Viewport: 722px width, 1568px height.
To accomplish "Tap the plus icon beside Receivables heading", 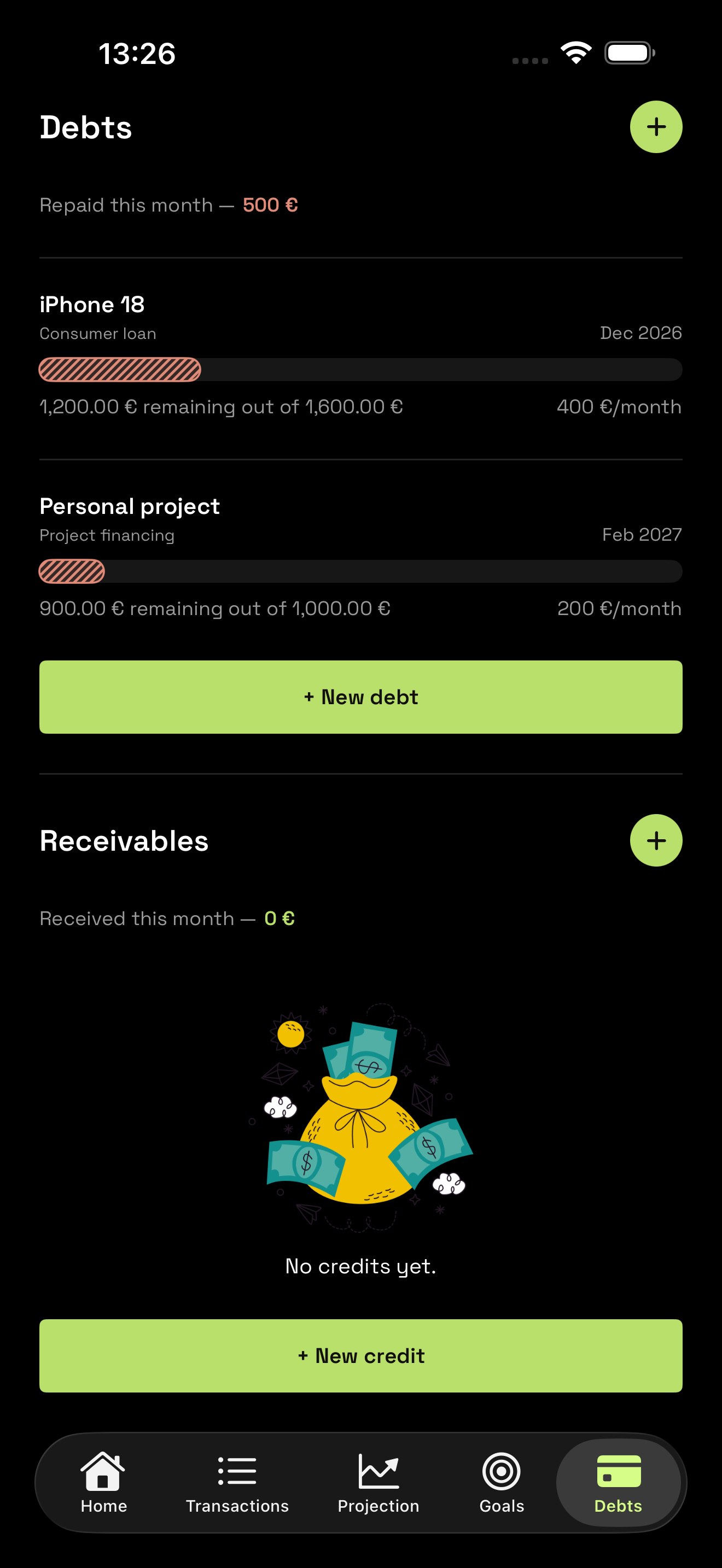I will (656, 840).
